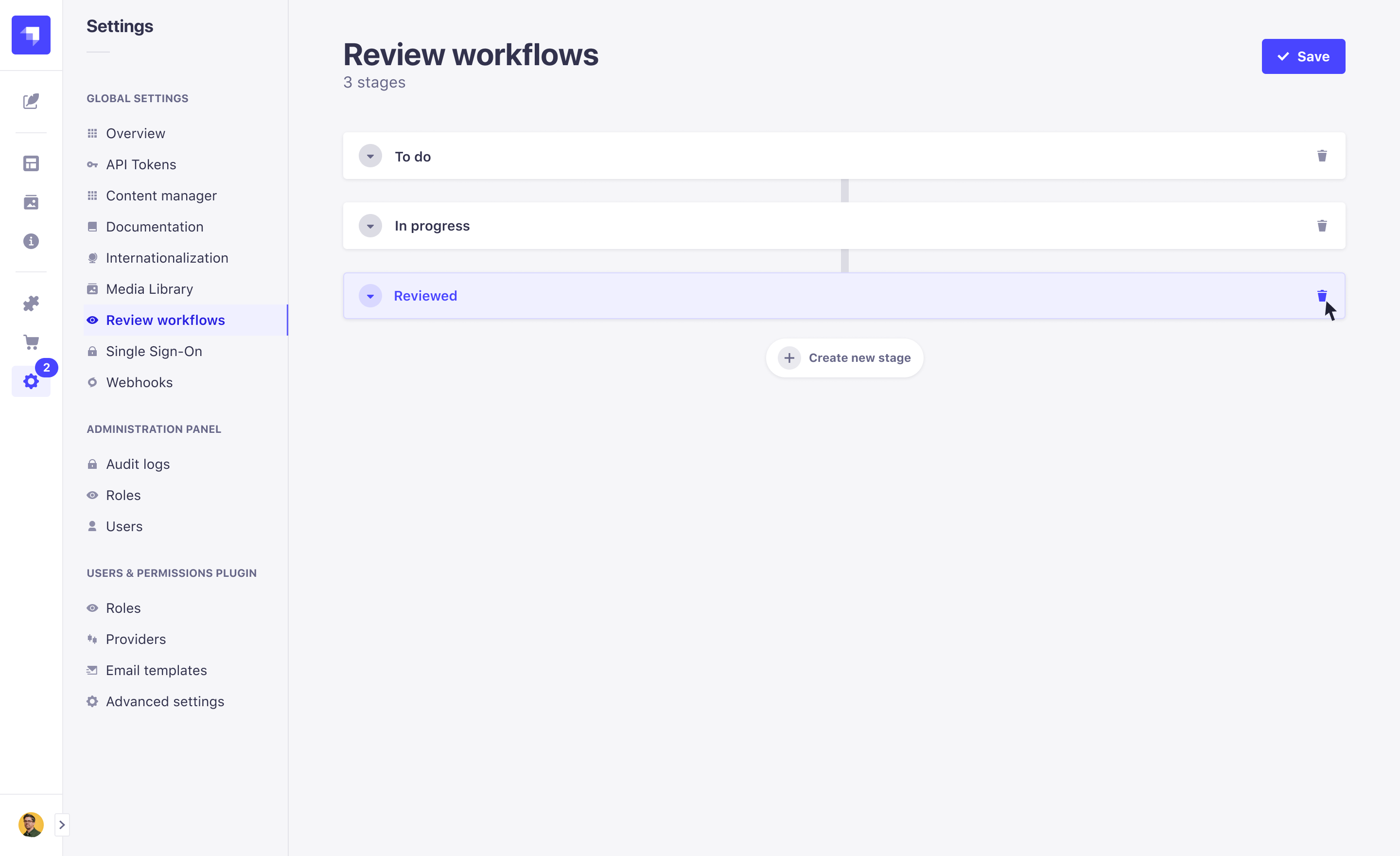1400x856 pixels.
Task: Go to Webhooks settings
Action: click(139, 382)
